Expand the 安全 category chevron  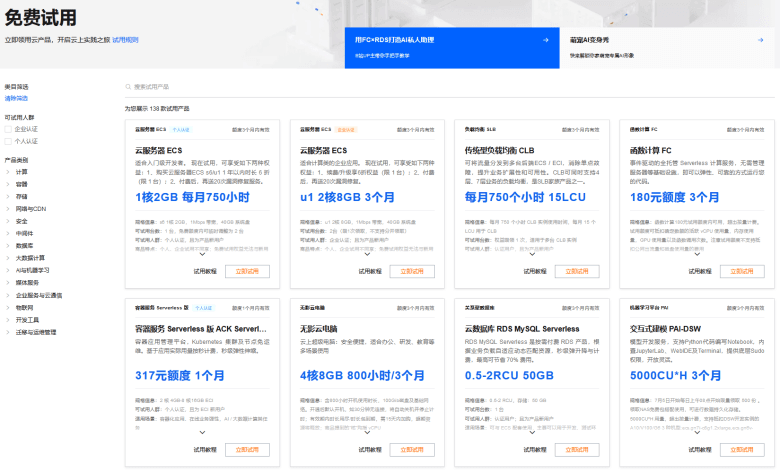point(7,221)
